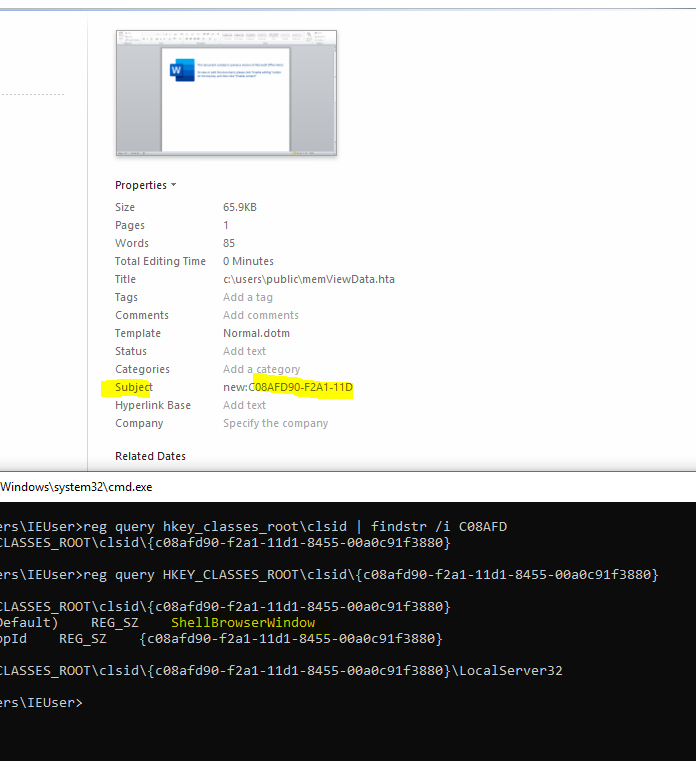The height and width of the screenshot is (761, 696).
Task: Select the Subject value new:C08AFD90-F2A1-11D
Action: [288, 387]
